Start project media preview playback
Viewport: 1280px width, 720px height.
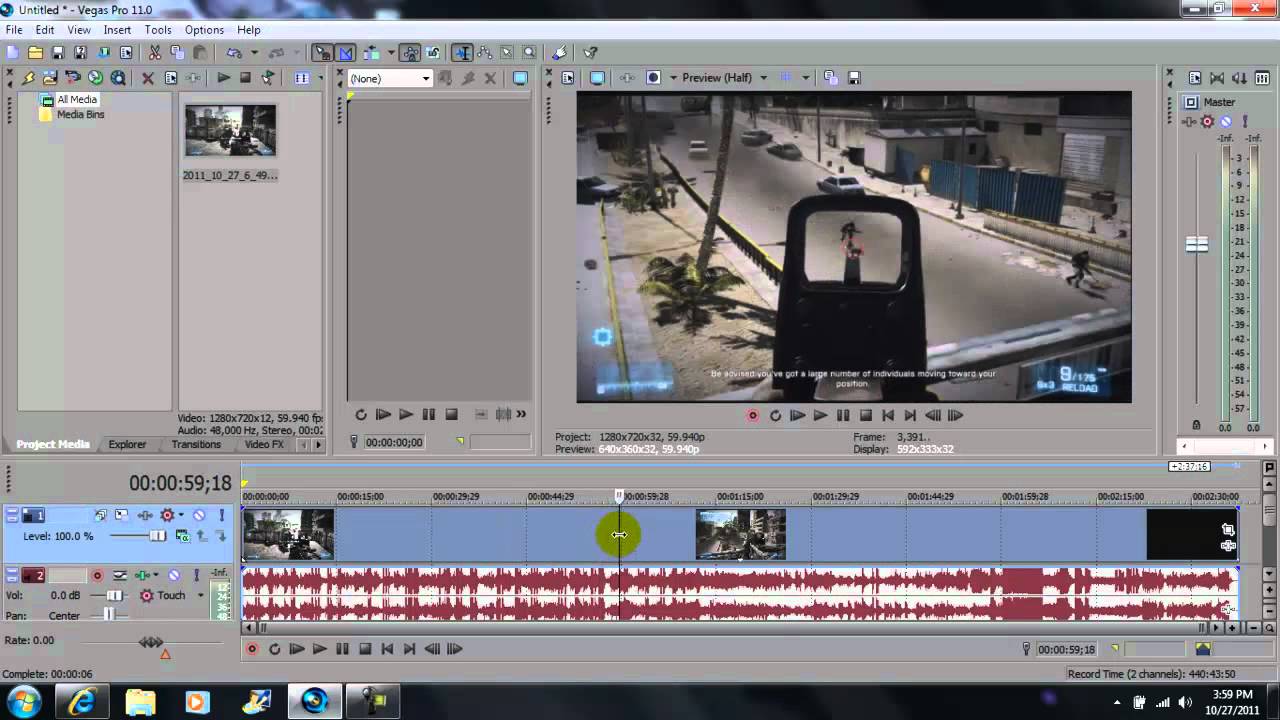[224, 78]
